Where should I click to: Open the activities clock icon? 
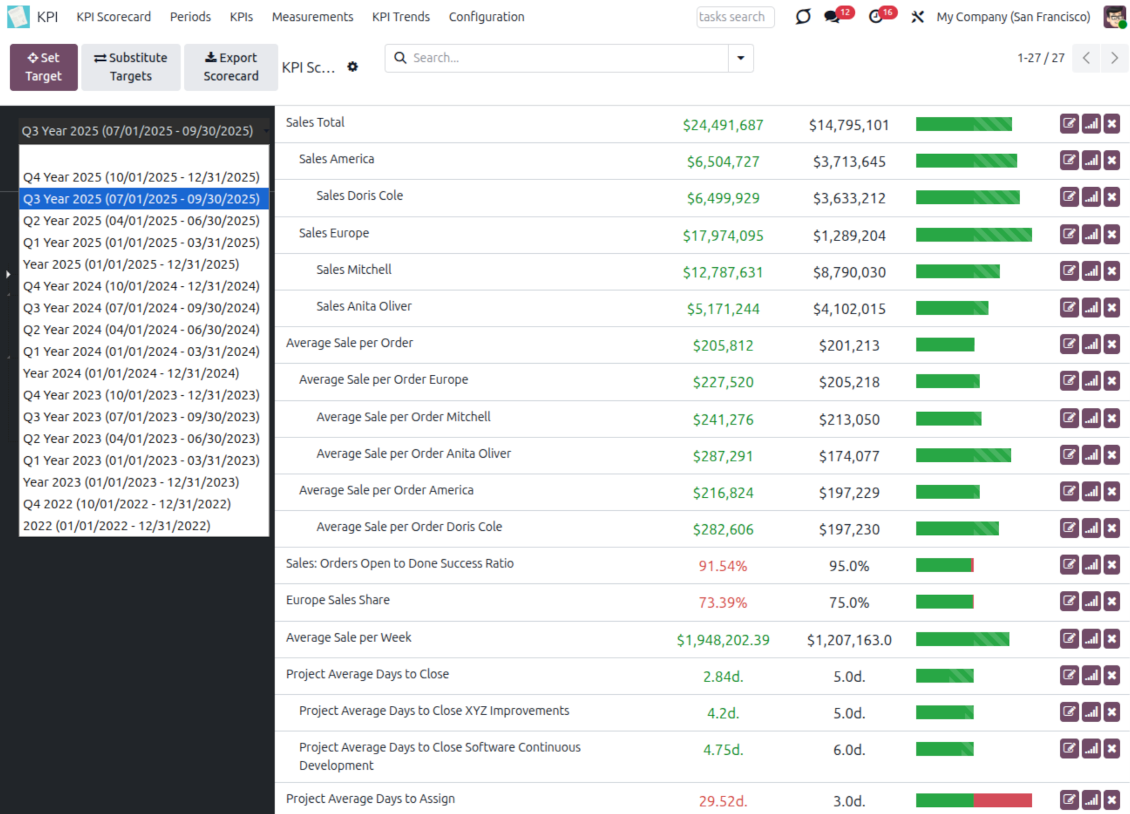[x=876, y=17]
